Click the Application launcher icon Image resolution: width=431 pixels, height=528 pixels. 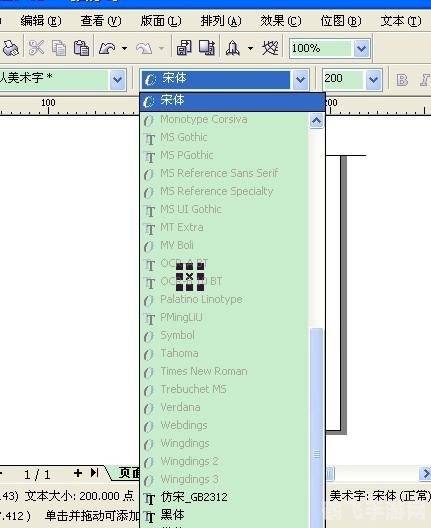pos(233,48)
